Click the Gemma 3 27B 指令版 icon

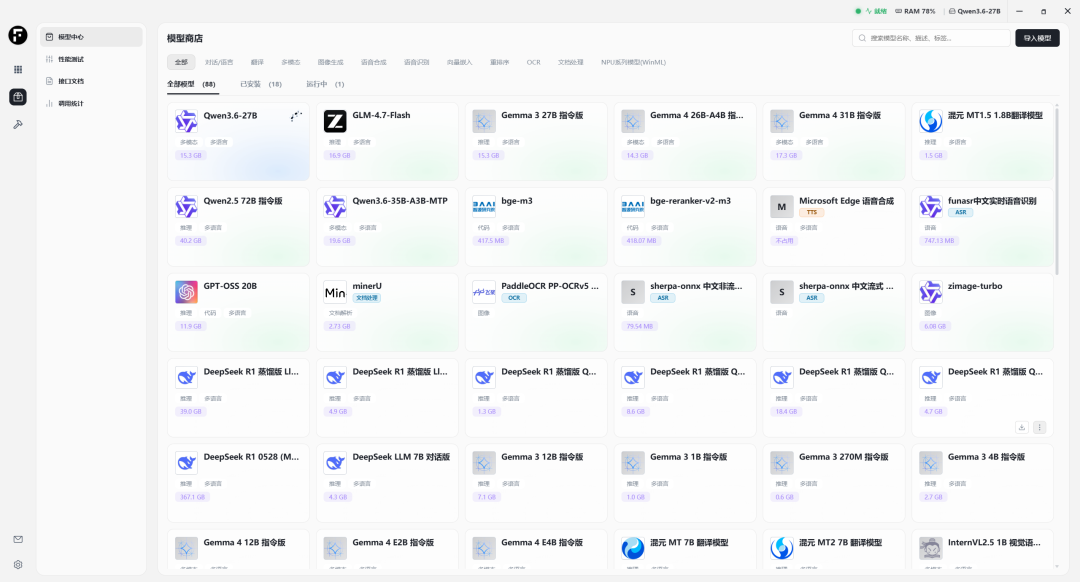point(484,121)
